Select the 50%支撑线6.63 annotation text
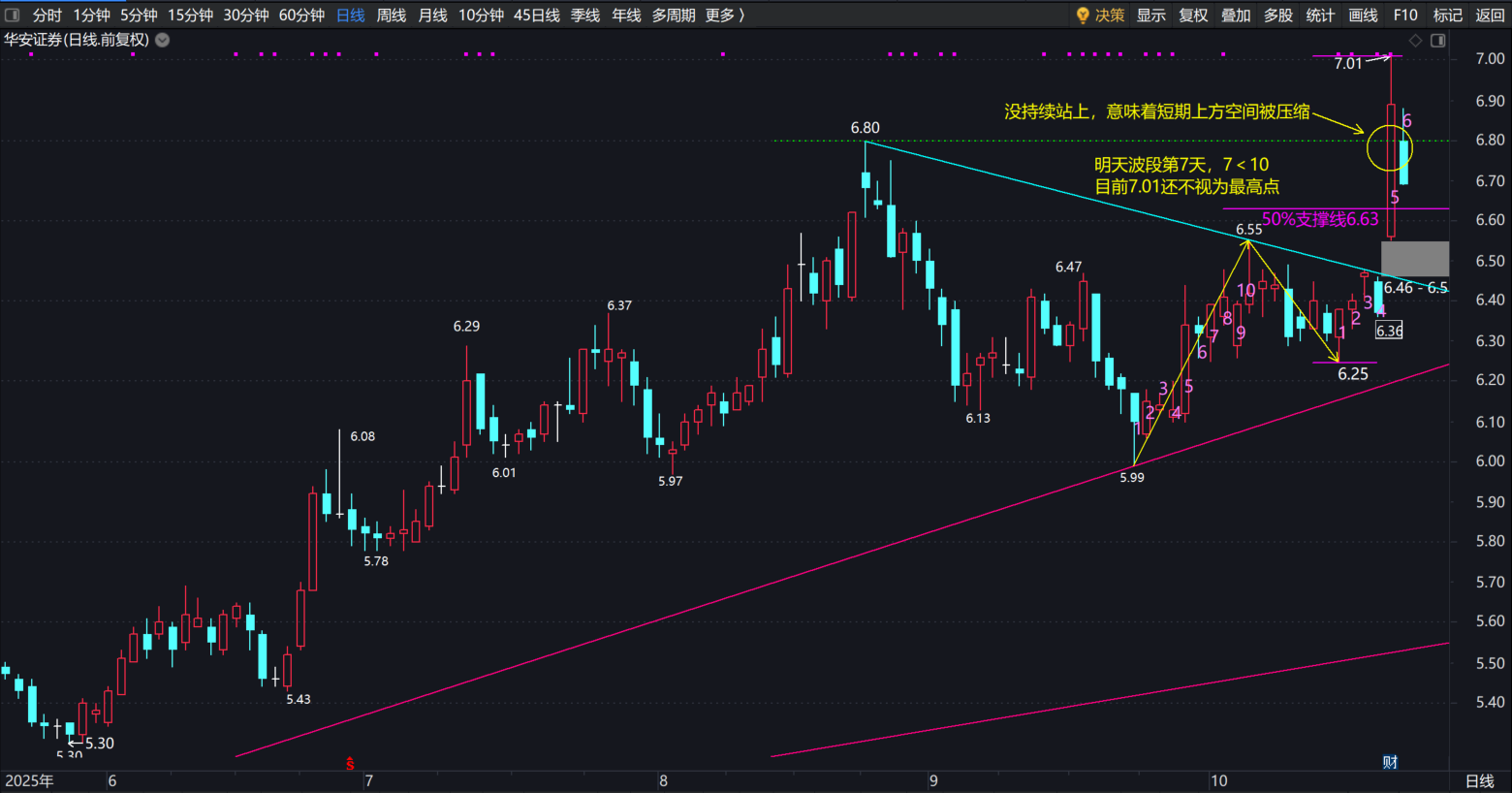The height and width of the screenshot is (793, 1512). pyautogui.click(x=1320, y=219)
